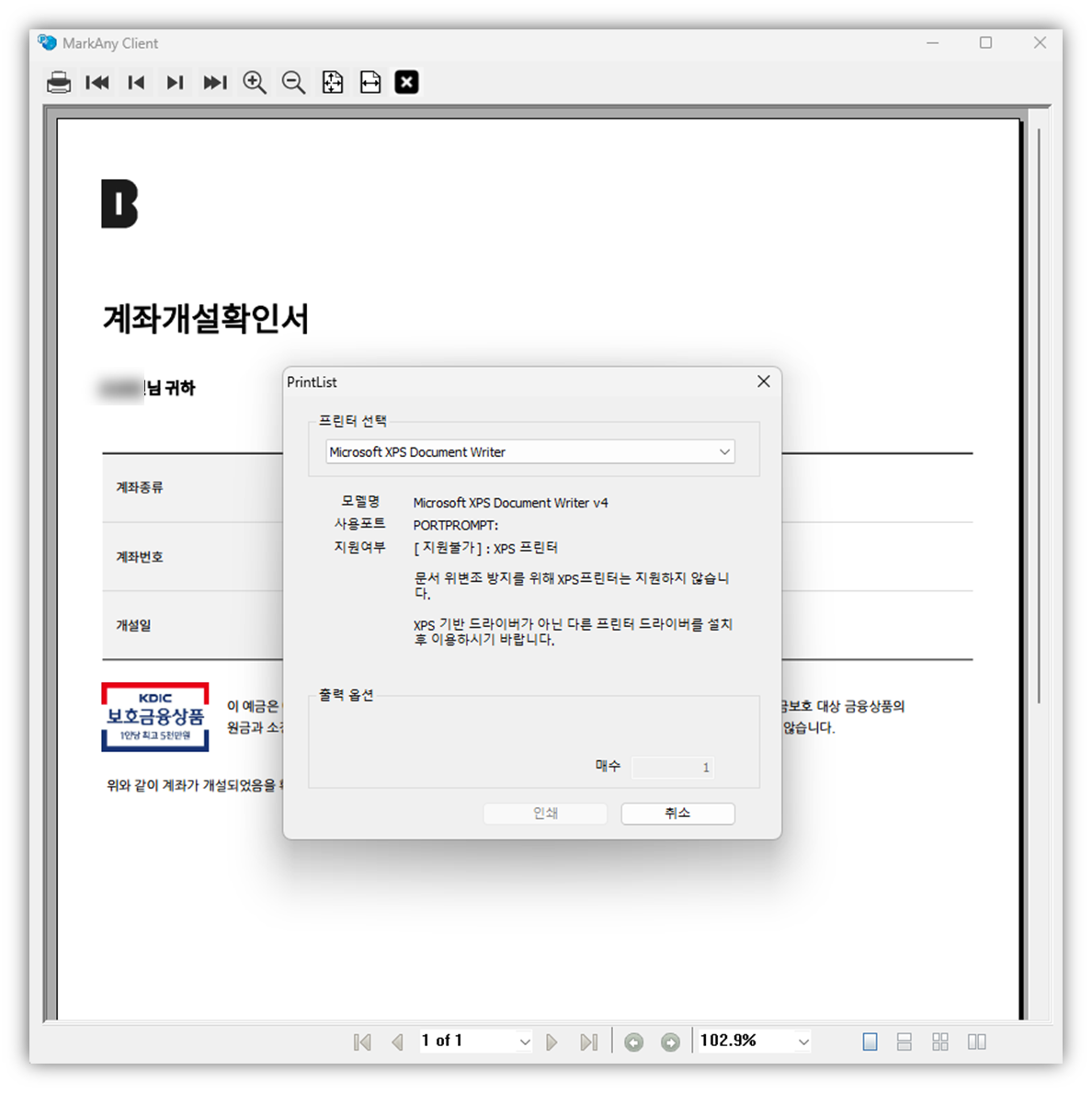Toggle four-page grid view mode
The image size is (1092, 1093).
coord(939,1041)
